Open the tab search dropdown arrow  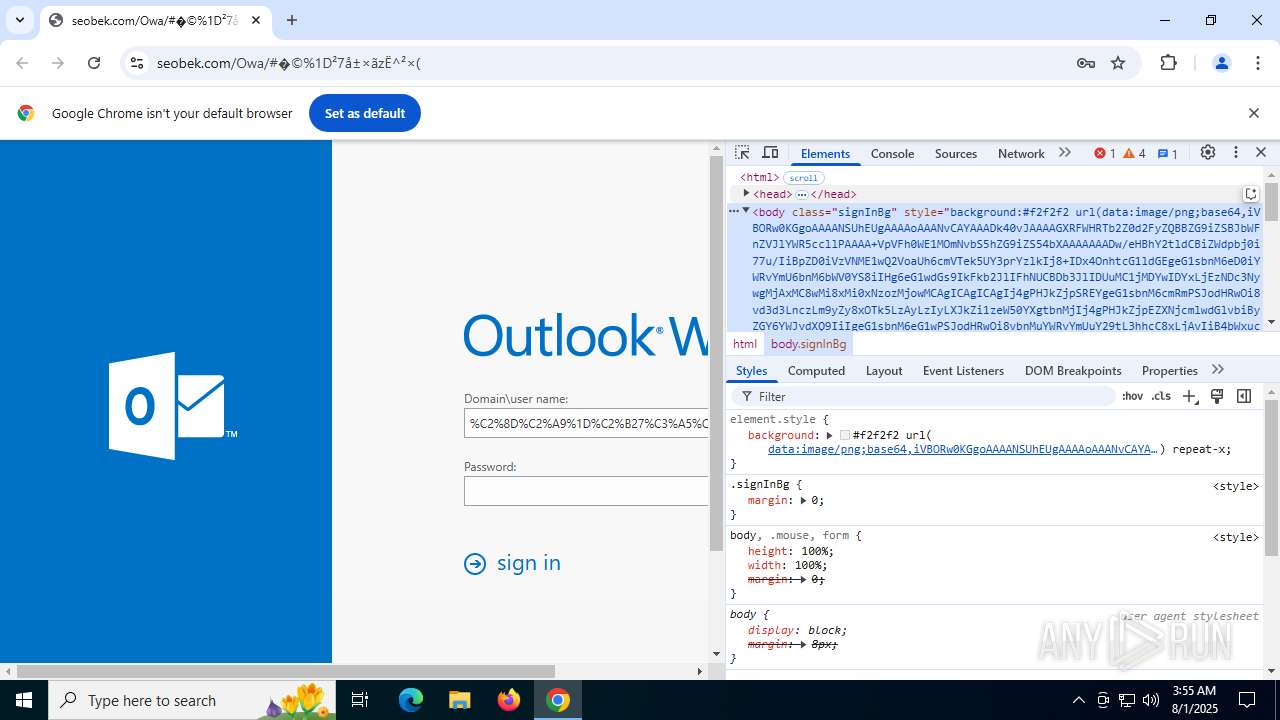coord(19,20)
